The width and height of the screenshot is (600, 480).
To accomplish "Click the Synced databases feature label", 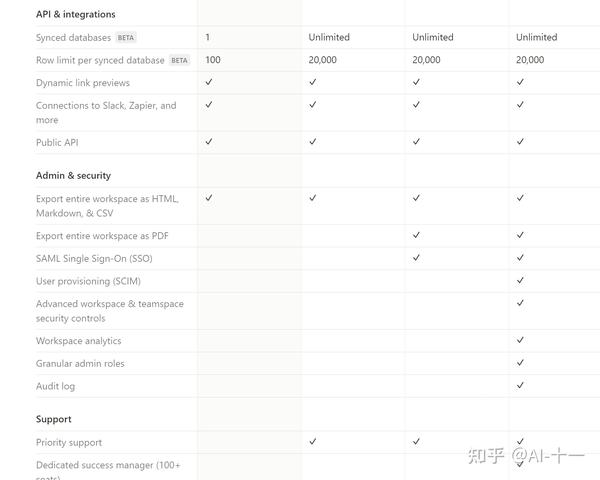I will click(73, 38).
